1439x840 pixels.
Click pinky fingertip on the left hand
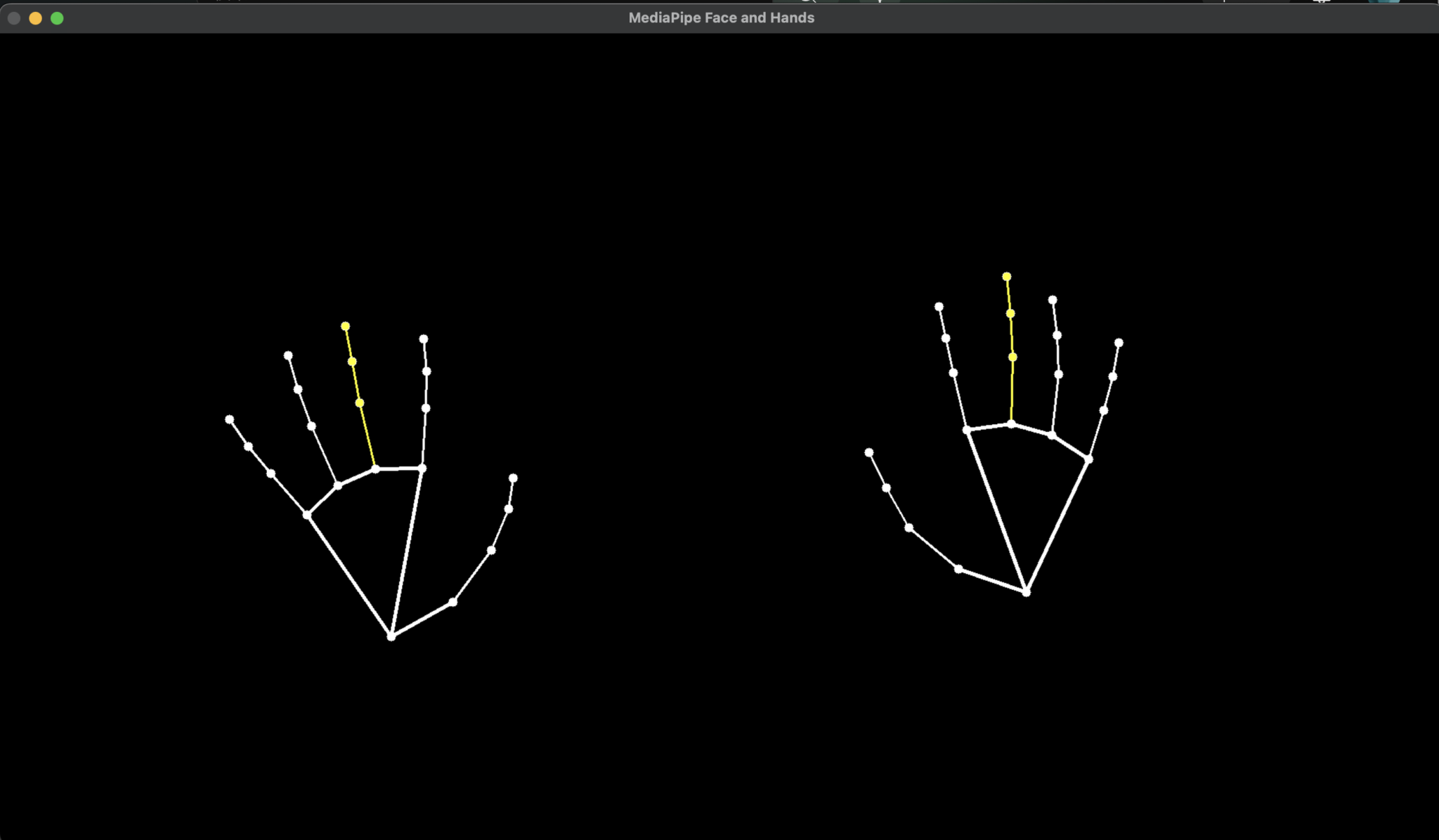(x=229, y=419)
